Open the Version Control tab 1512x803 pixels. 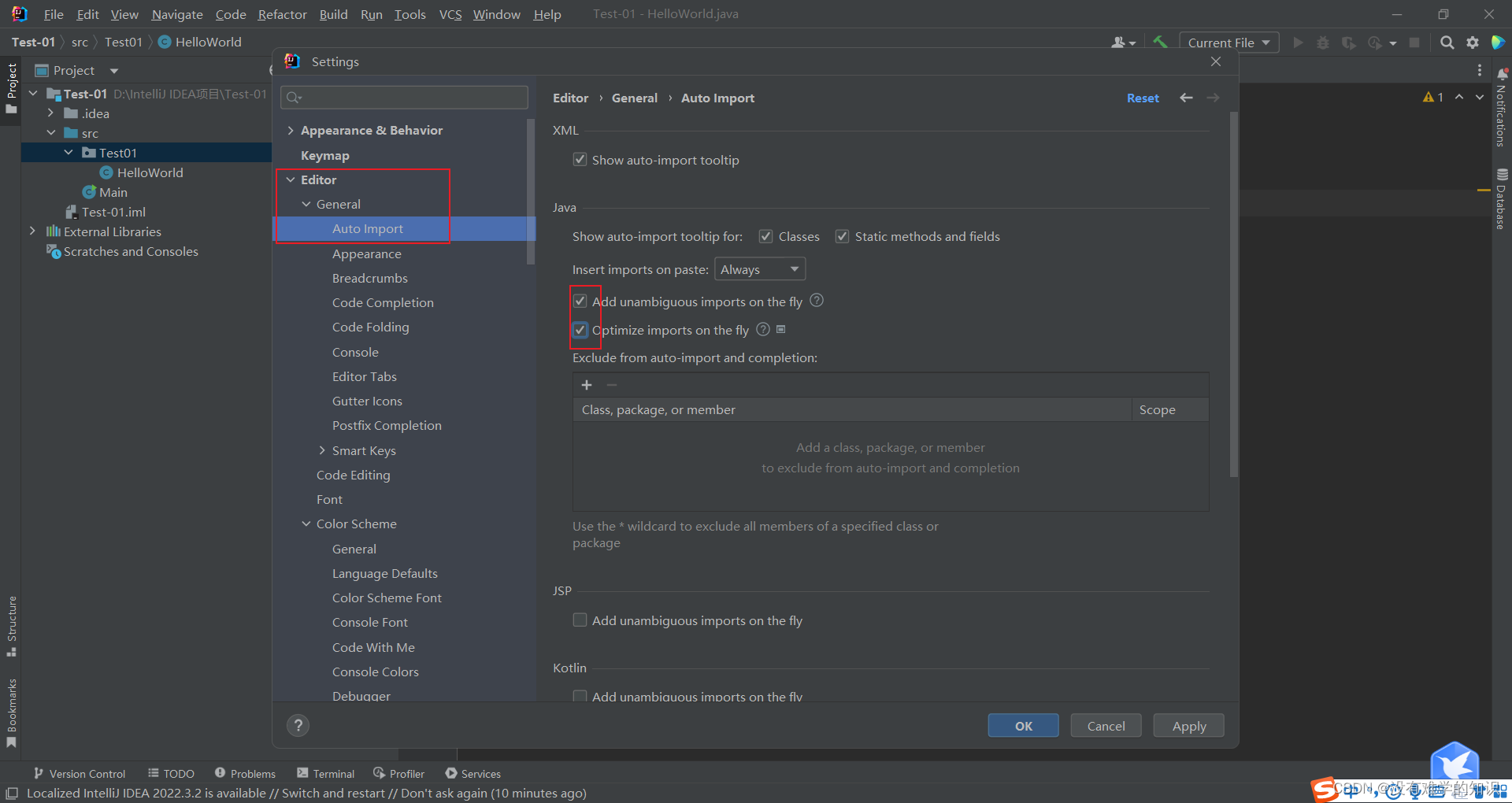[79, 774]
